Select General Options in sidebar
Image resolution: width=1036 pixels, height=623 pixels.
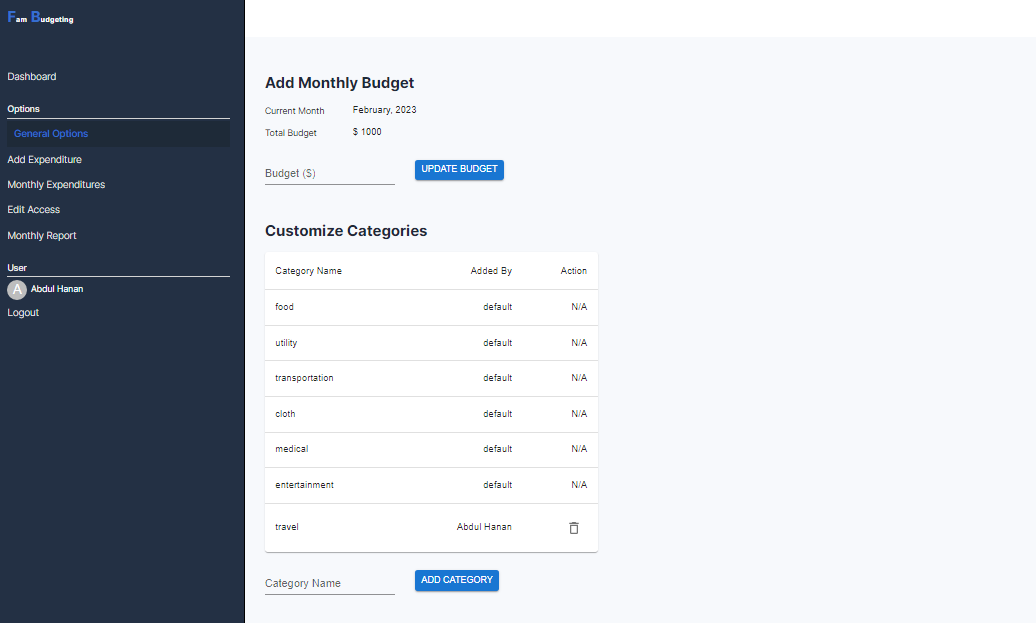click(x=51, y=134)
